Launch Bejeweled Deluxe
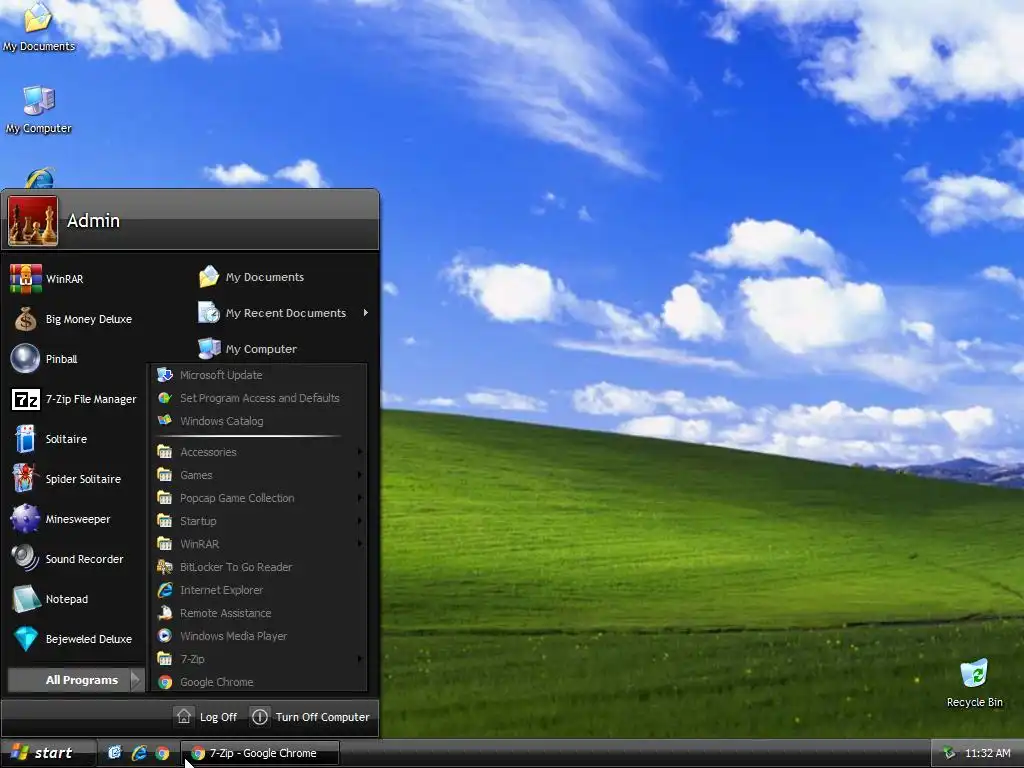Screen dimensions: 1024x768 click(75, 639)
